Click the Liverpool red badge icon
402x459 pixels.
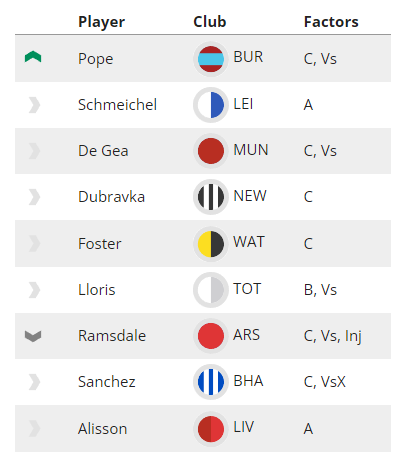tap(211, 428)
